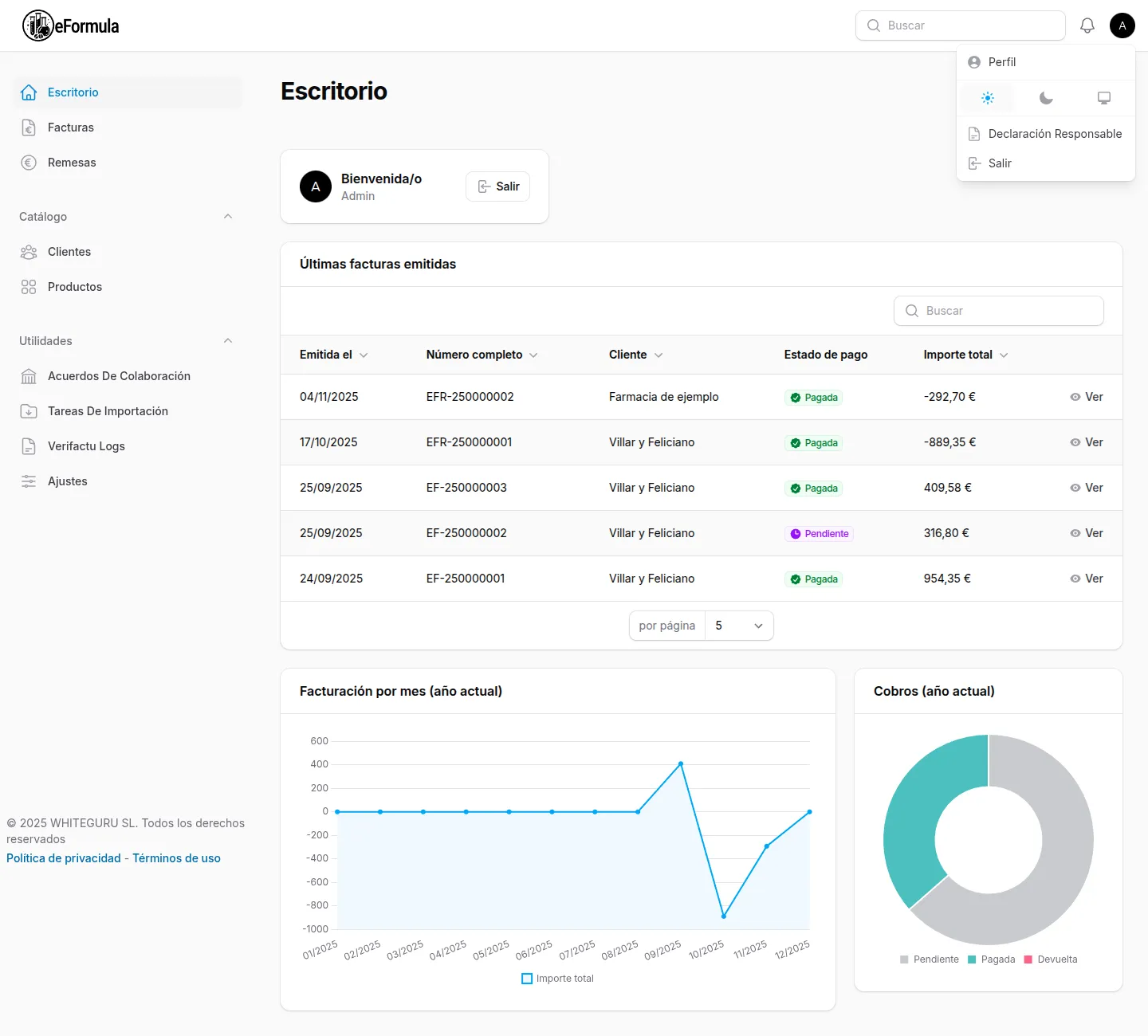Click the user avatar 'A' in header

[x=1122, y=26]
